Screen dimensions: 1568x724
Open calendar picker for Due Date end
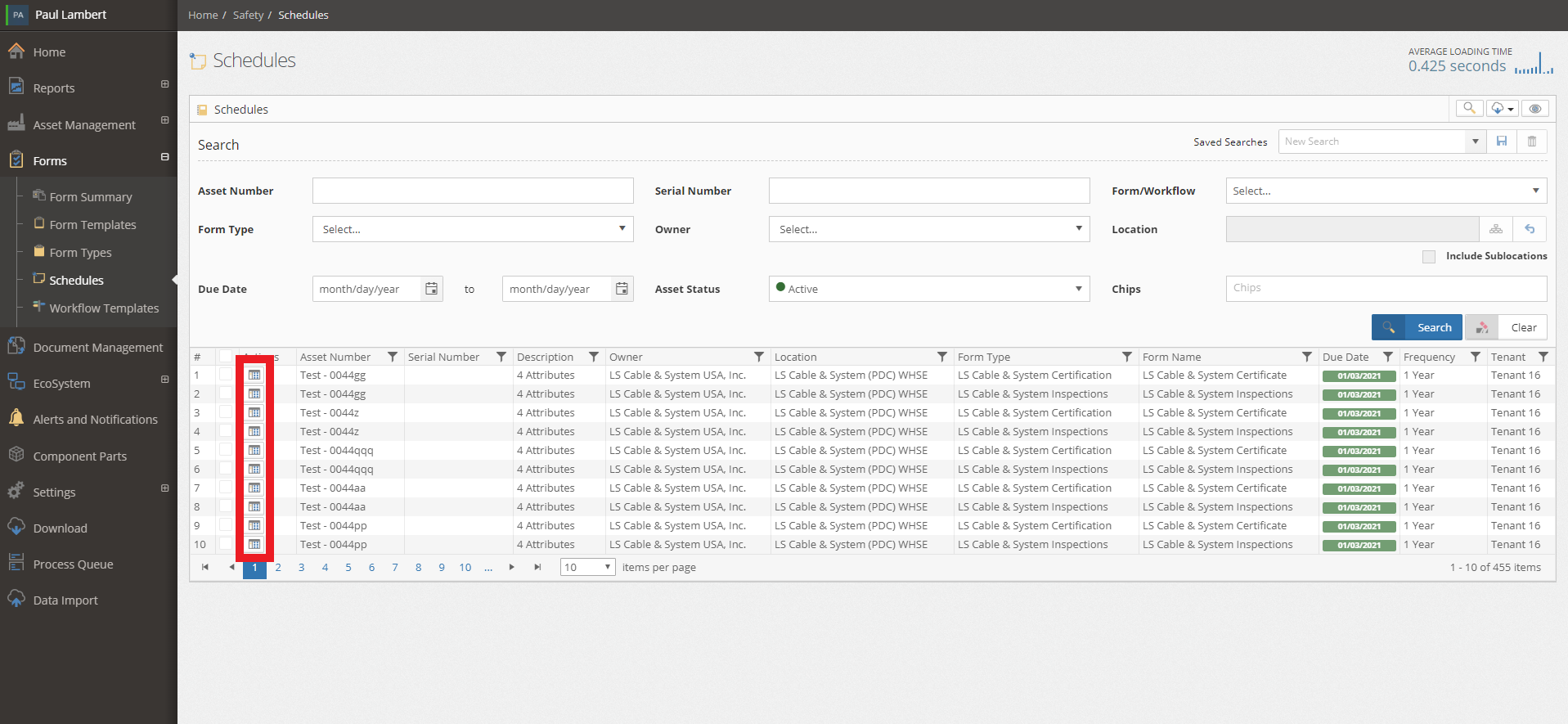pyautogui.click(x=622, y=289)
